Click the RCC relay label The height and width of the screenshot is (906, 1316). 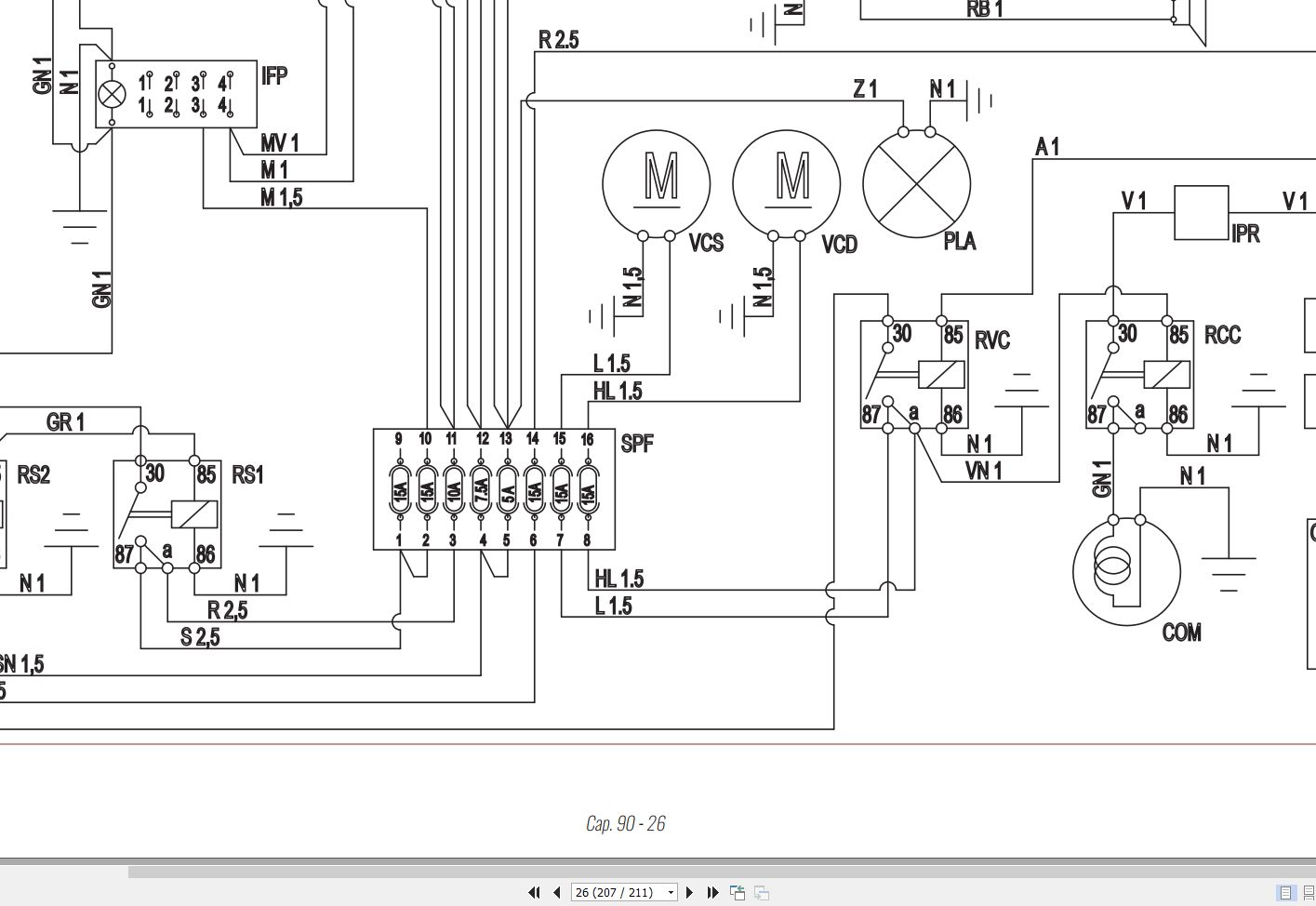[x=1222, y=335]
